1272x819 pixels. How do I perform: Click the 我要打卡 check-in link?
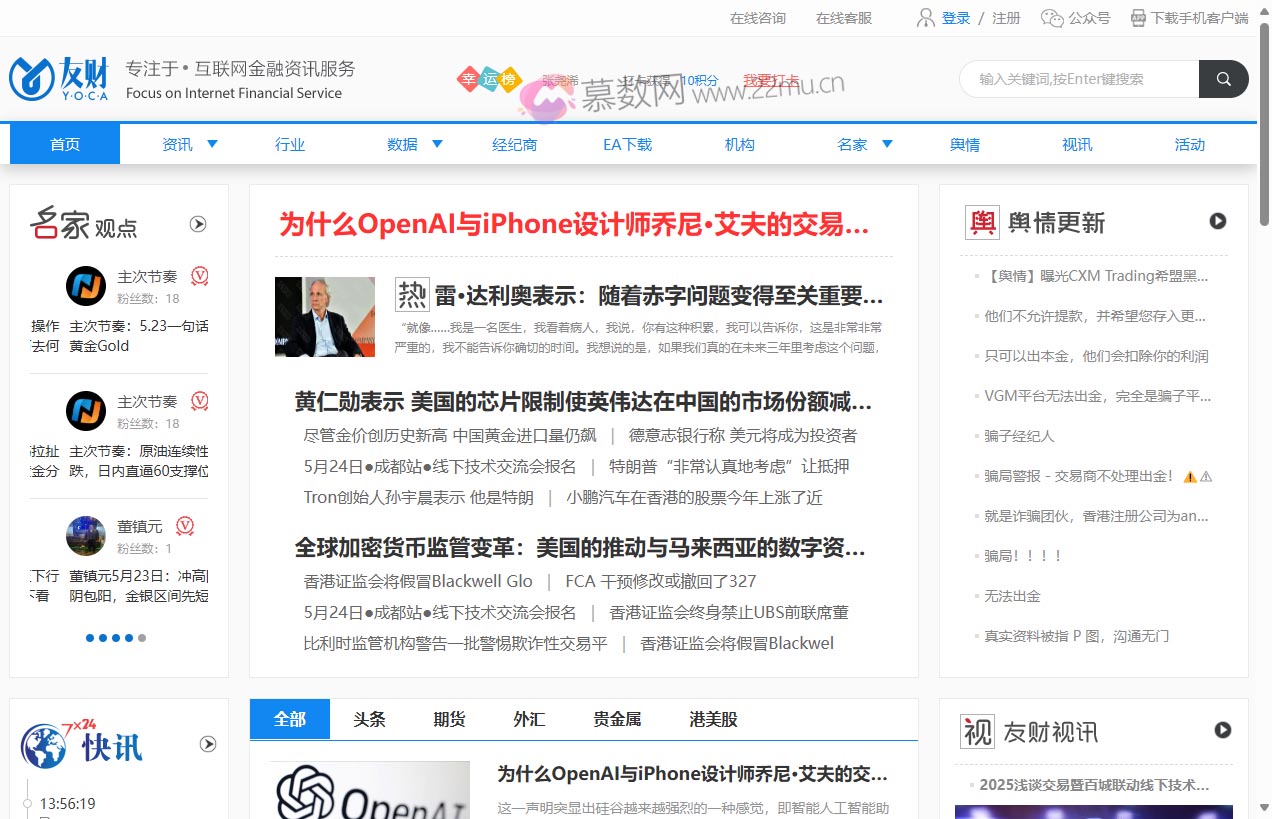(772, 81)
